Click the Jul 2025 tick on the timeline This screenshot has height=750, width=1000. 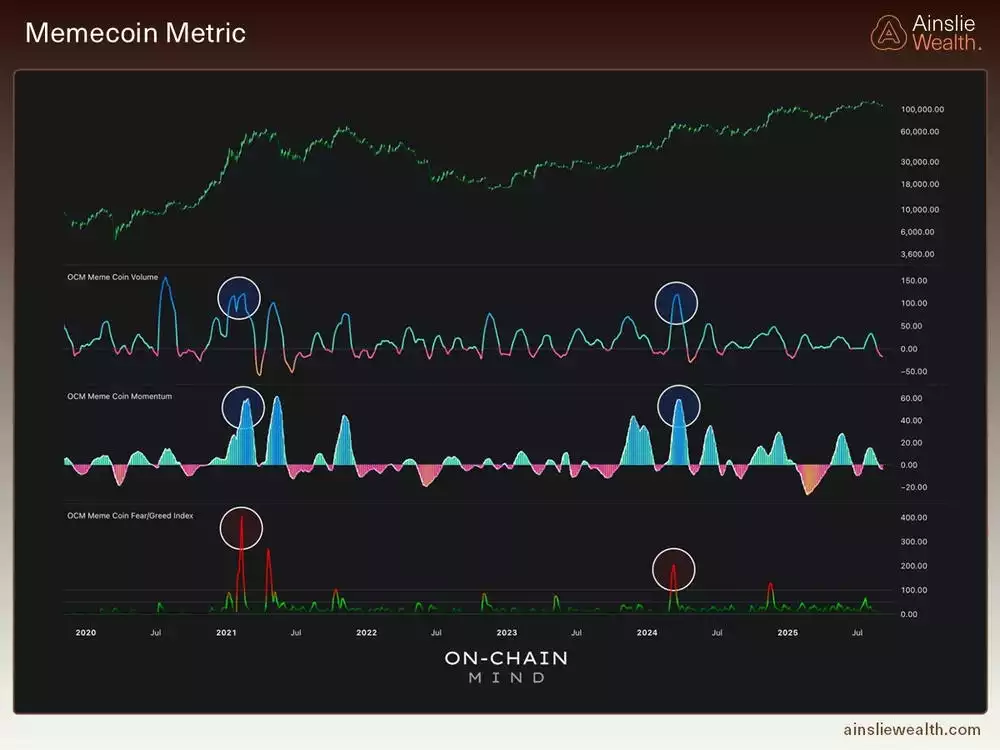858,632
